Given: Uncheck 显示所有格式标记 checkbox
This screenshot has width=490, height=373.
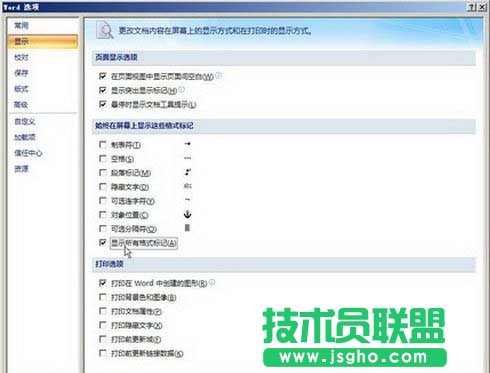Looking at the screenshot, I should pyautogui.click(x=103, y=243).
